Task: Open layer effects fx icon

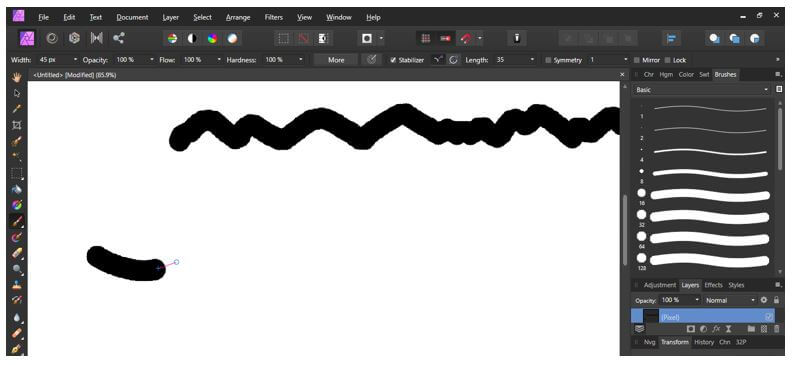Action: tap(716, 329)
